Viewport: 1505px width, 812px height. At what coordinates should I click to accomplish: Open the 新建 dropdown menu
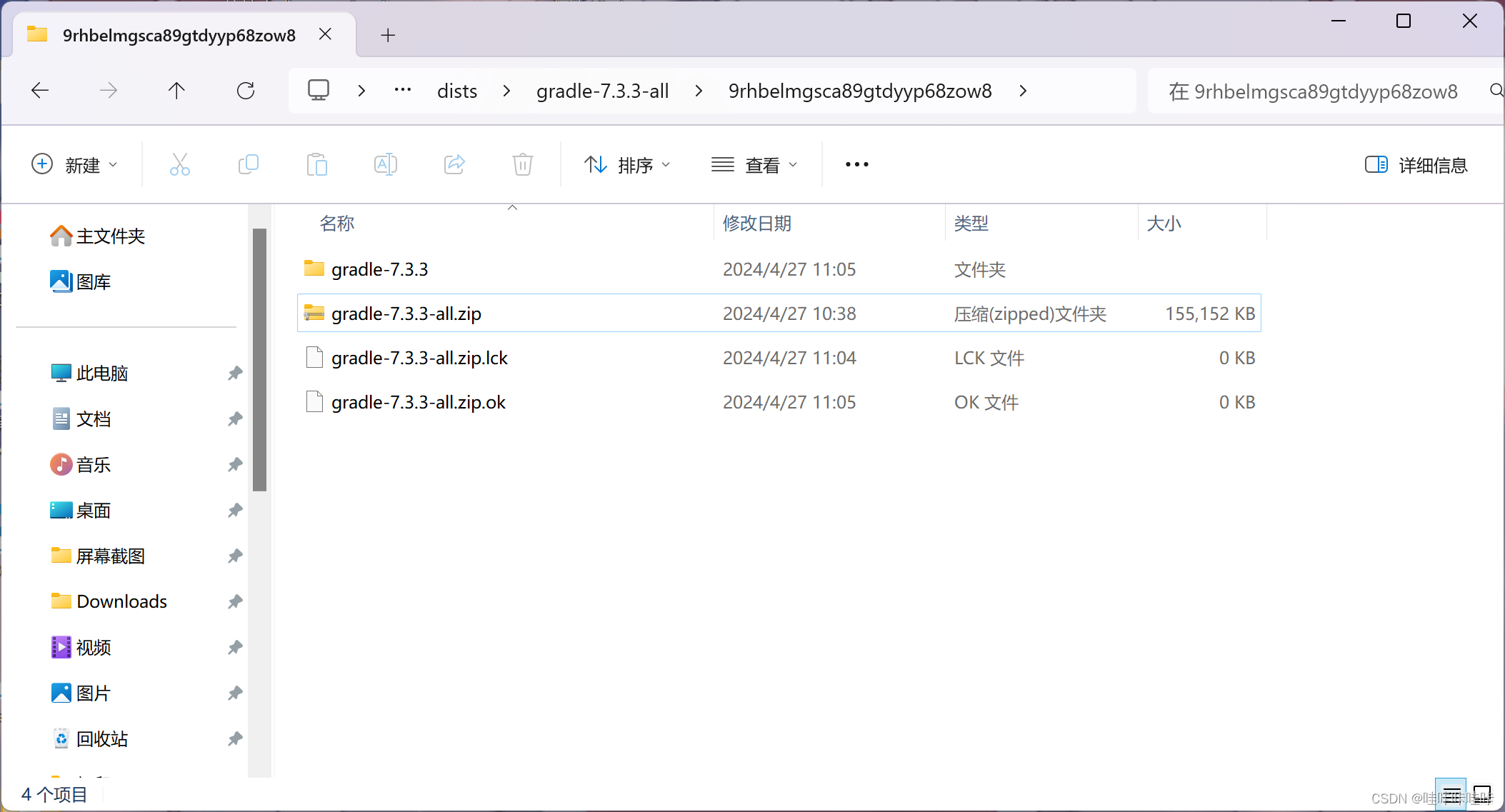coord(74,165)
